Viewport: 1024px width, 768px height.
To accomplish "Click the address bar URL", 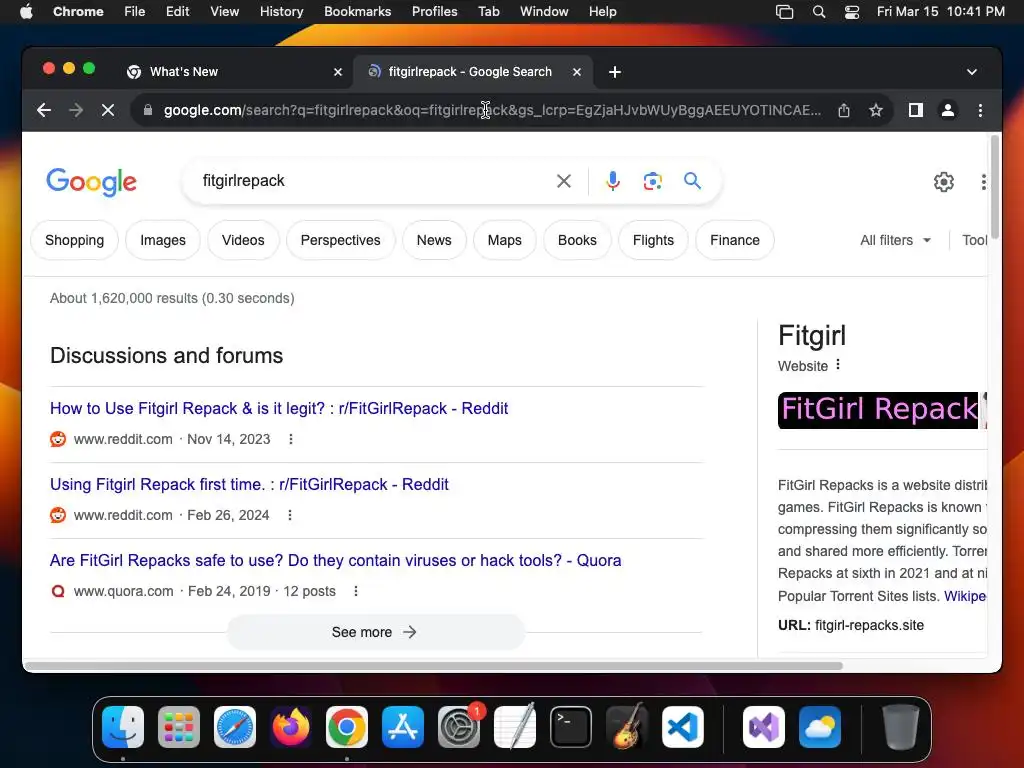I will tap(492, 110).
